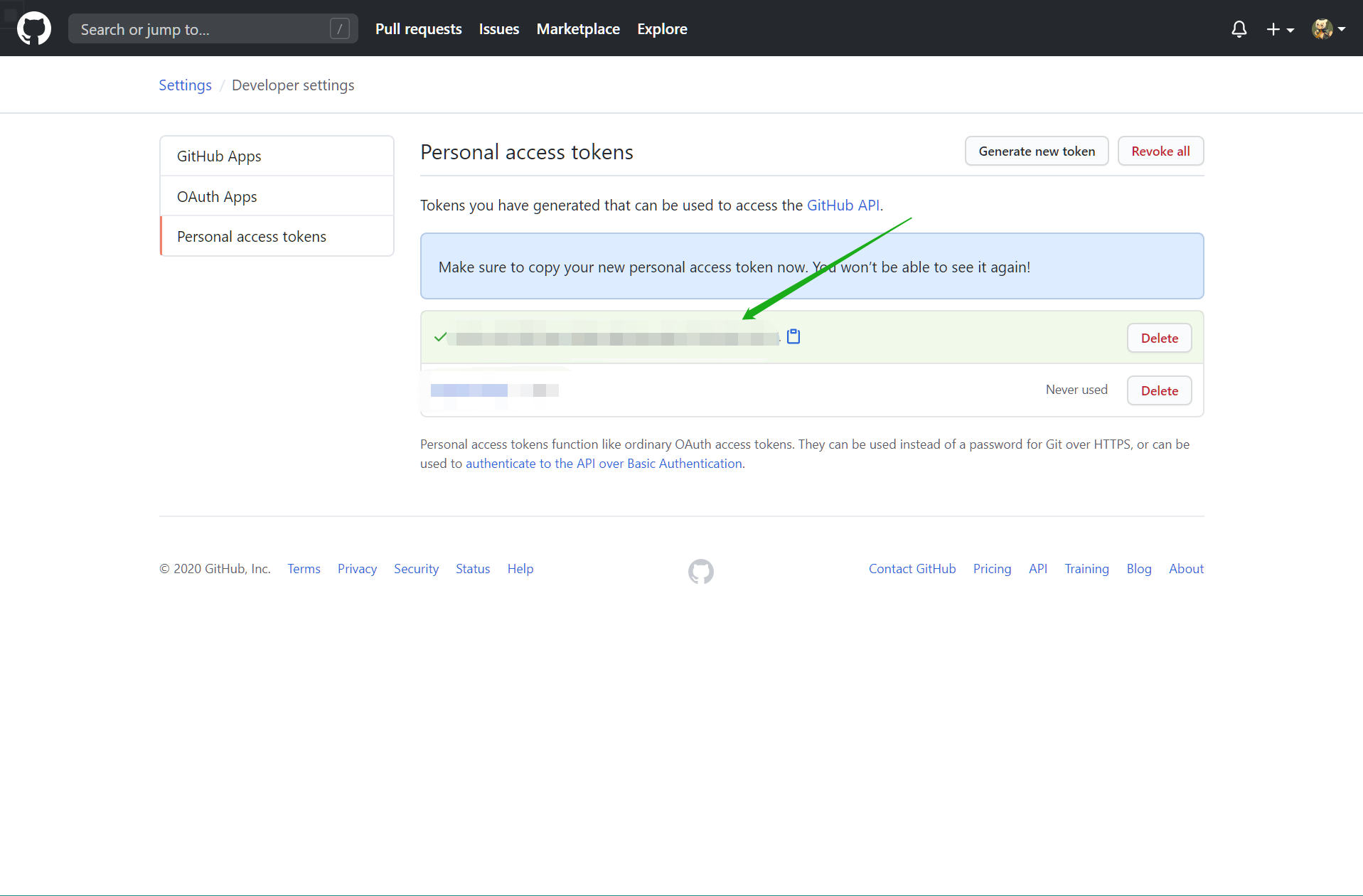Click the footer GitHub logo
Viewport: 1363px width, 896px height.
coord(701,571)
